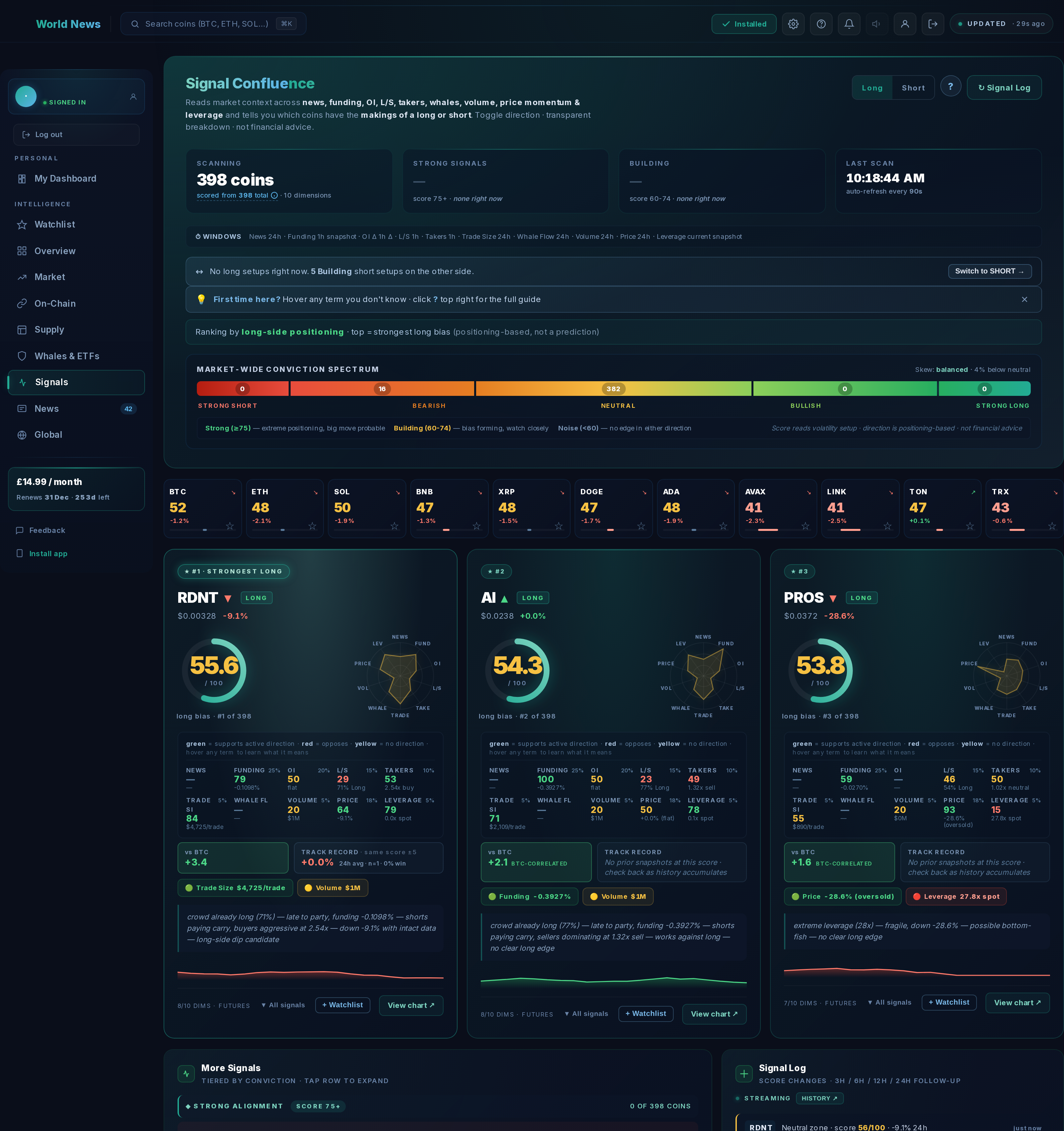Image resolution: width=1064 pixels, height=1131 pixels.
Task: Star the BNB ticker card
Action: 476,526
